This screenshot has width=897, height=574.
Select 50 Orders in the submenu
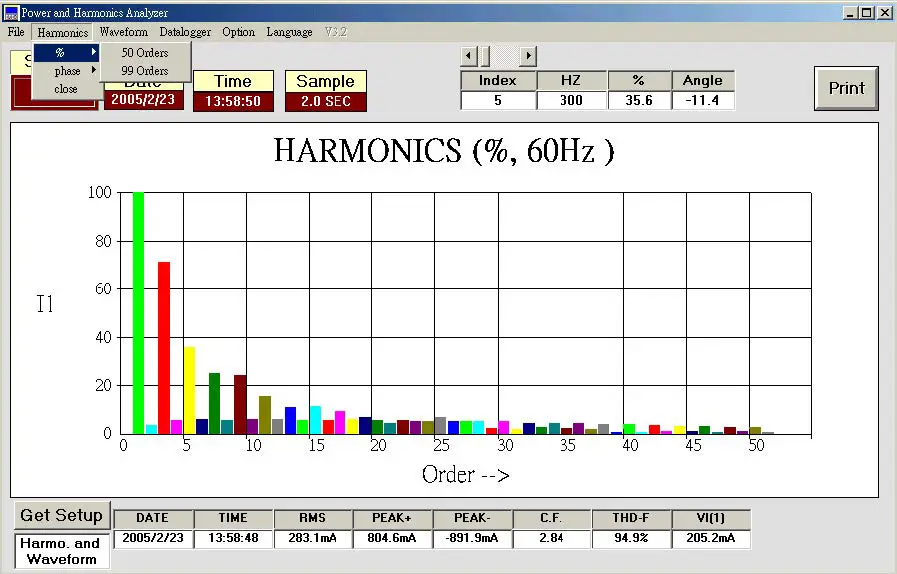coord(145,53)
